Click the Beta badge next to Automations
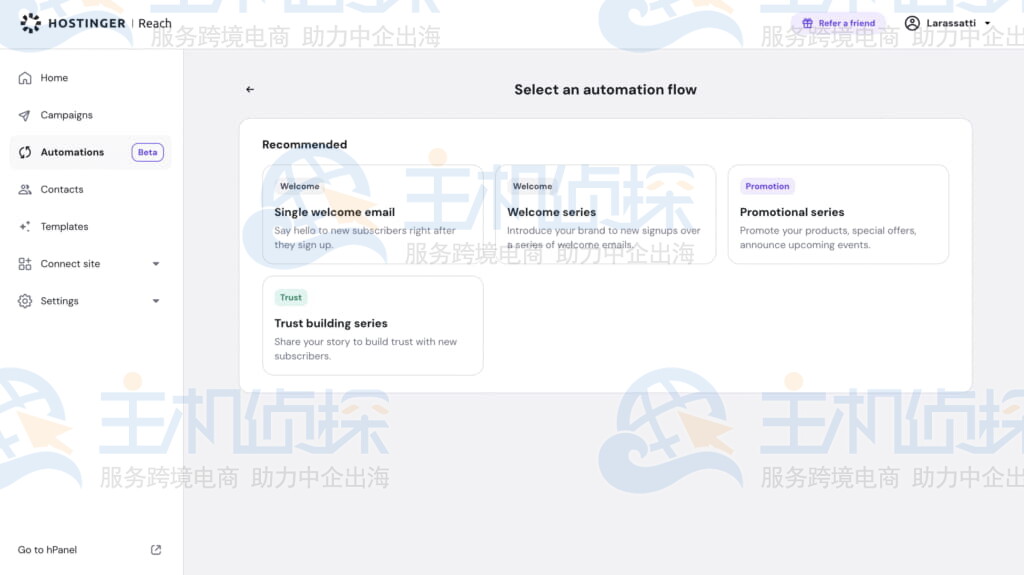The width and height of the screenshot is (1024, 575). click(x=148, y=152)
